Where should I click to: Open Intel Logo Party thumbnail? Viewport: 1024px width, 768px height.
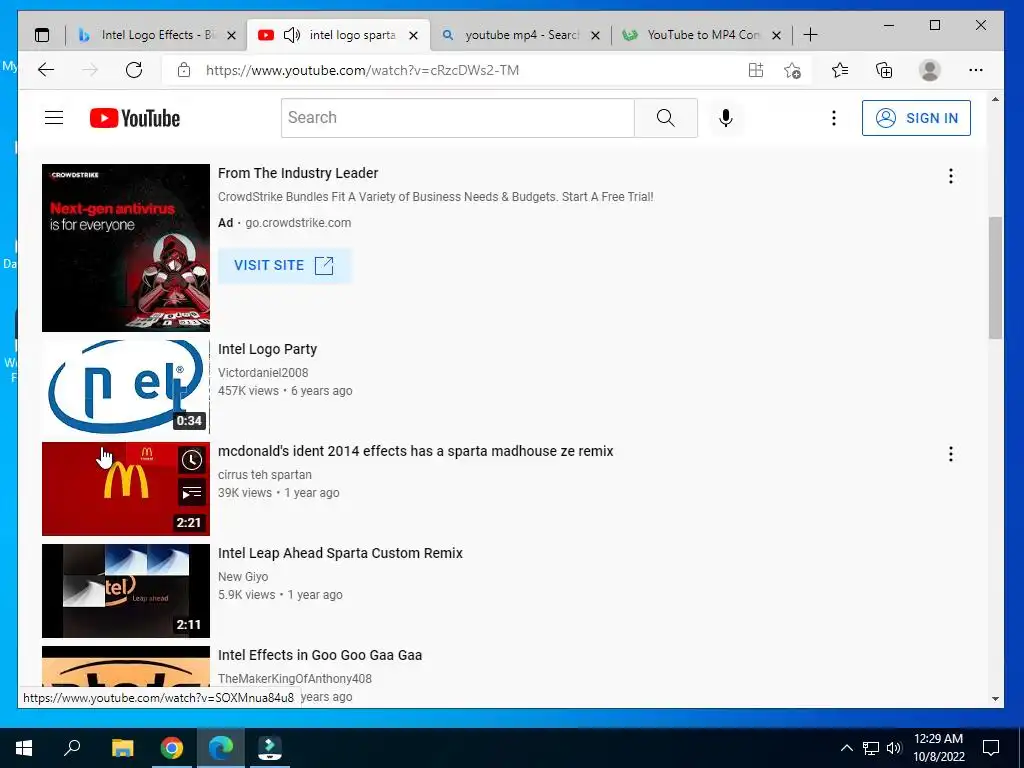126,387
